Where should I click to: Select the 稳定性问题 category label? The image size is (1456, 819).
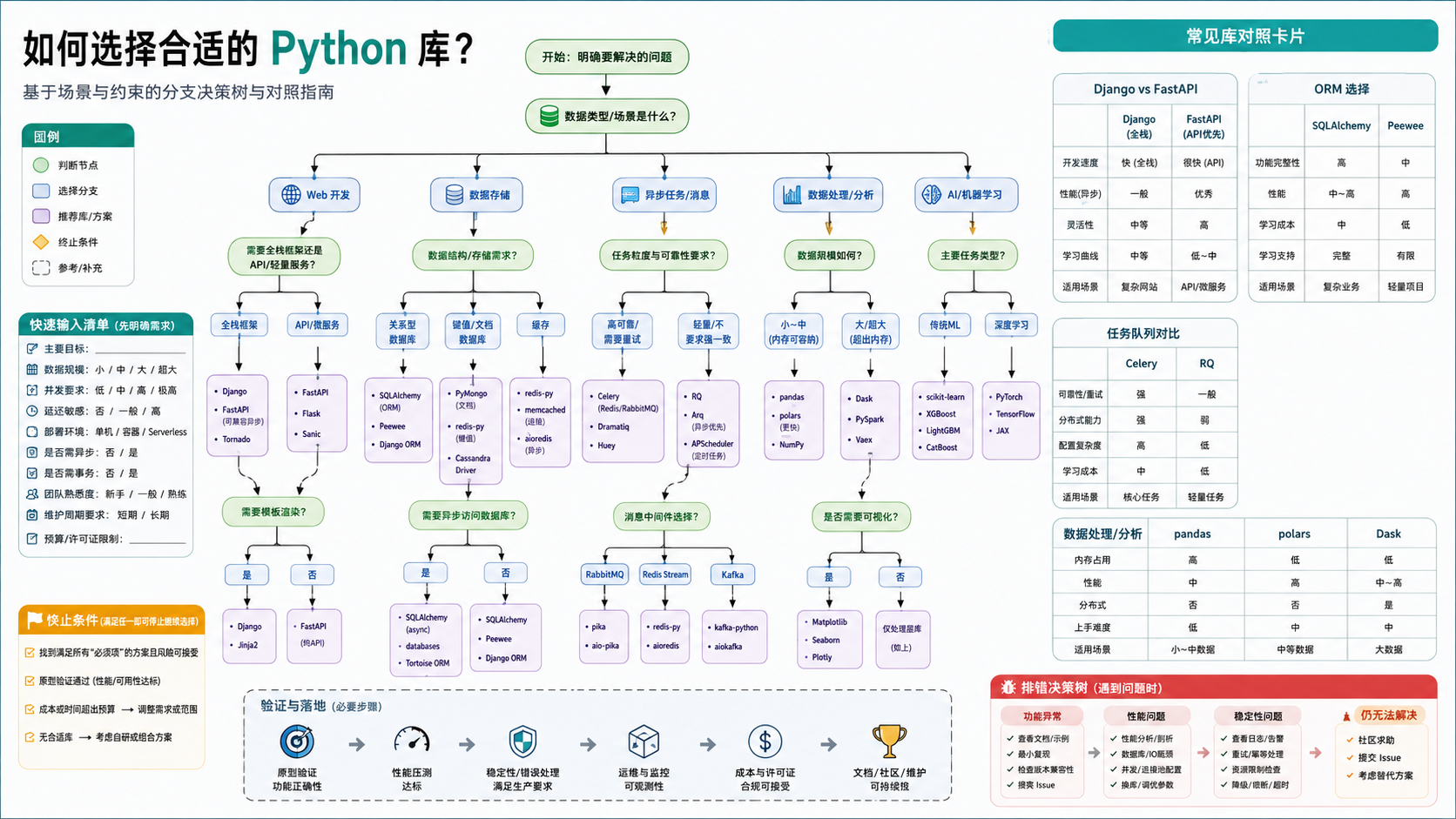pyautogui.click(x=1258, y=715)
